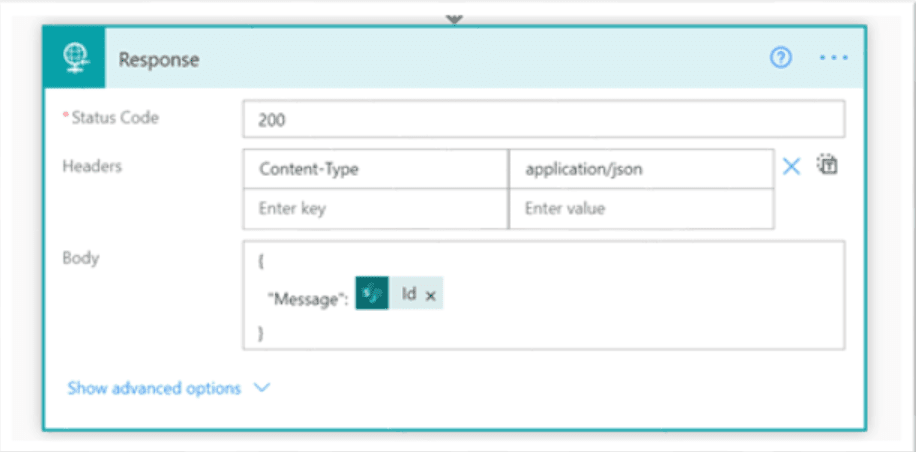Screen dimensions: 916x452
Task: Click the Headers field label
Action: click(92, 166)
